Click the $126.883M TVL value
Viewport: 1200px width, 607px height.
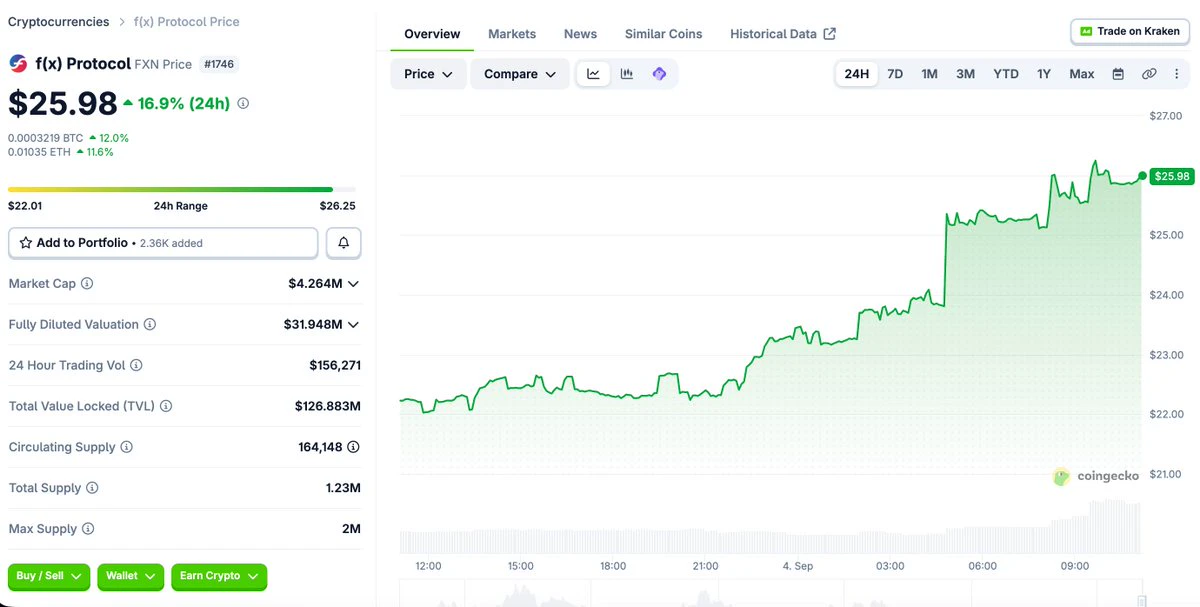328,406
